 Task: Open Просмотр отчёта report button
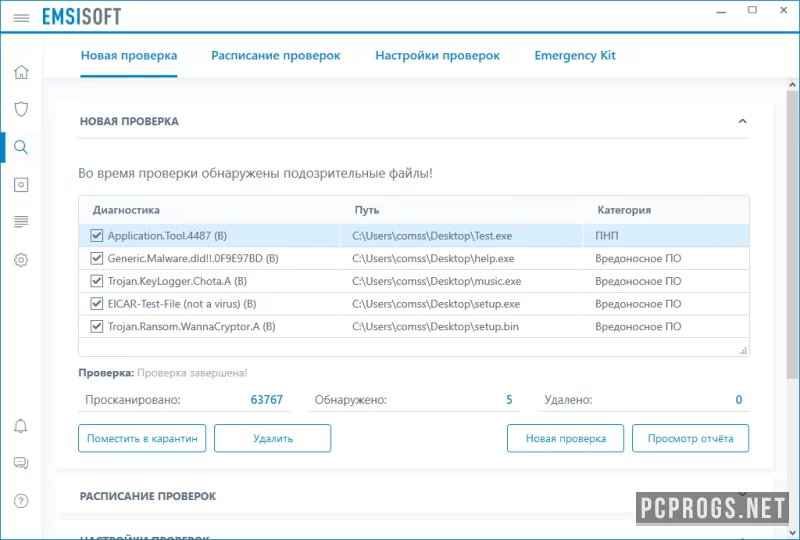point(690,438)
